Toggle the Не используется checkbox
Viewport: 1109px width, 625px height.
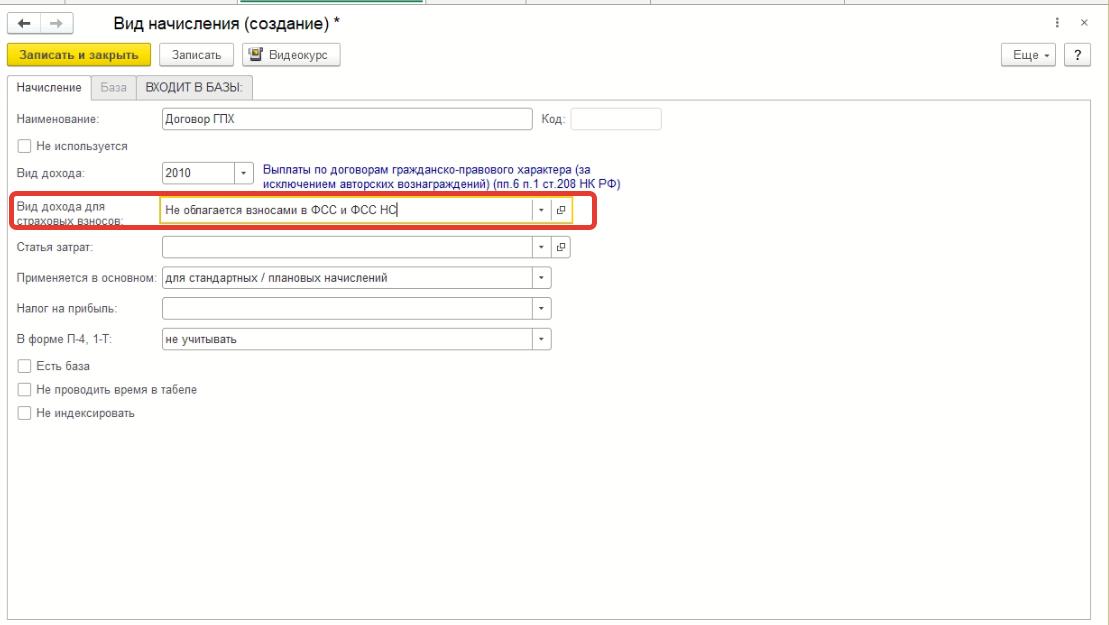25,146
